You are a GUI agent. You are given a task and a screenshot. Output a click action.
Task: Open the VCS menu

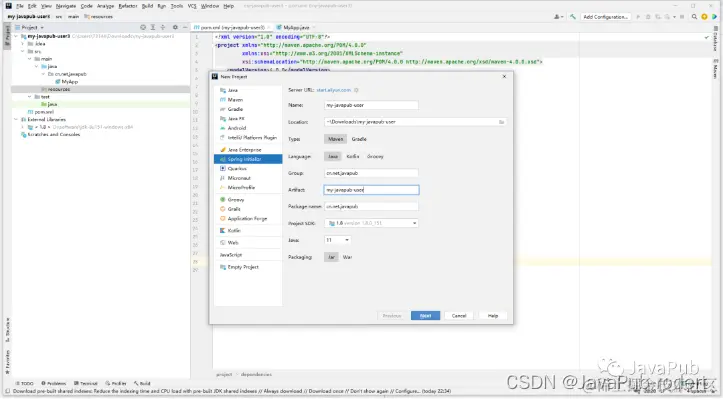(x=192, y=6)
